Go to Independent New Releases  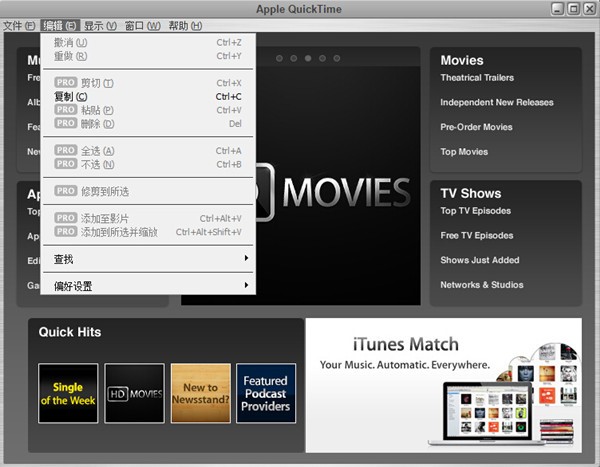coord(496,102)
